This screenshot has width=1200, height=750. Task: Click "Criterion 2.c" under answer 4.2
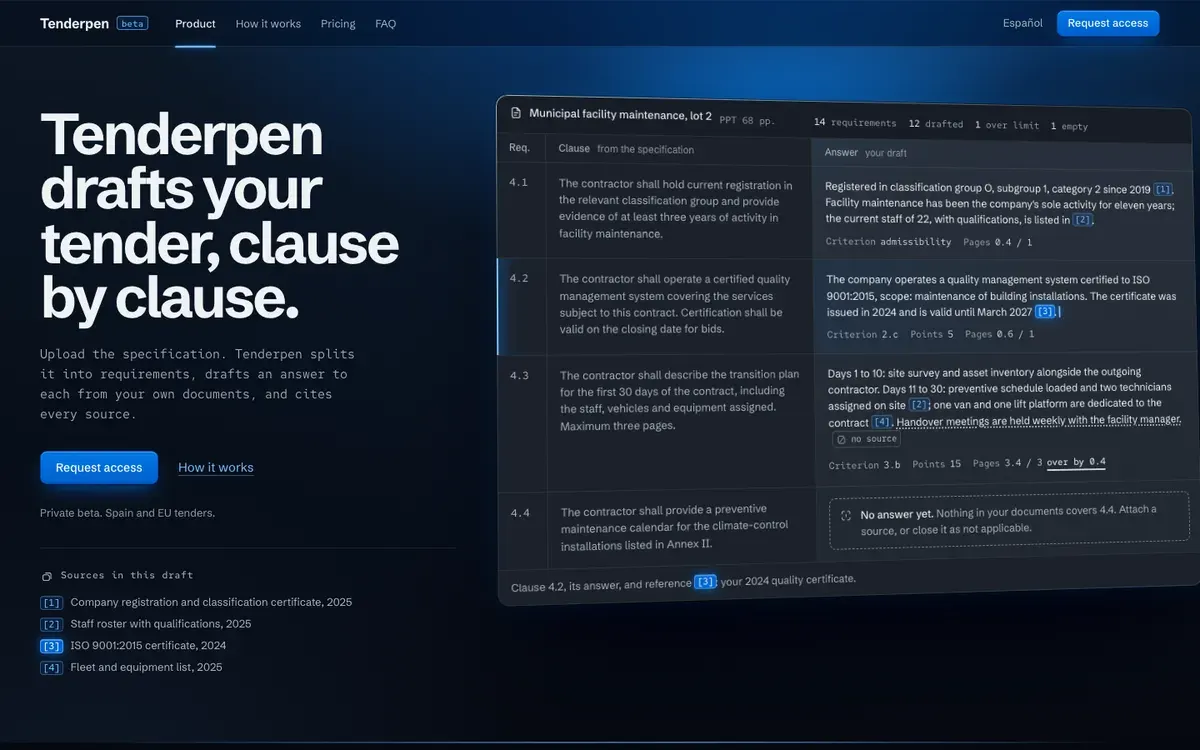click(862, 335)
